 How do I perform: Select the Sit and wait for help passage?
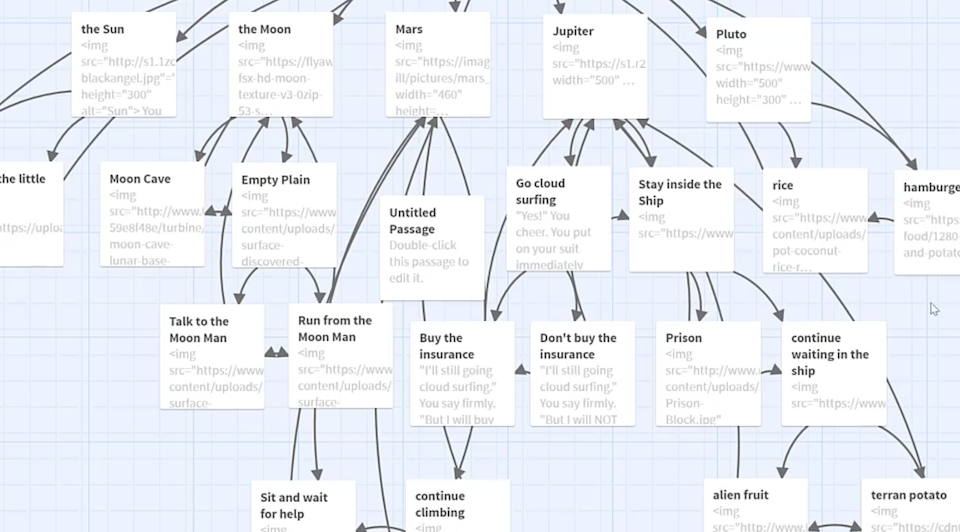point(304,506)
